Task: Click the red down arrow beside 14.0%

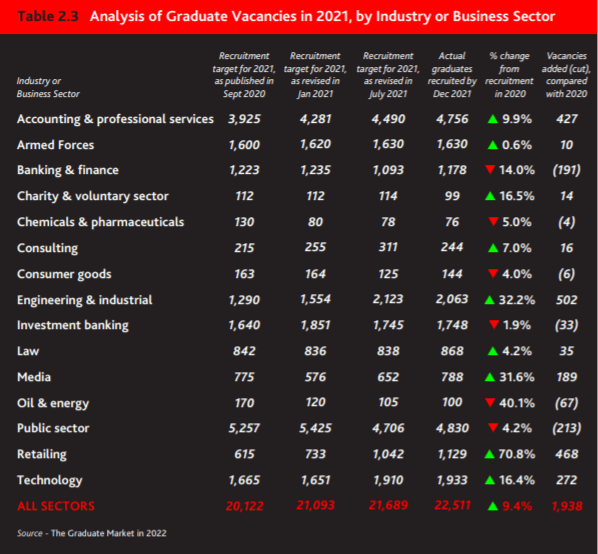Action: [x=490, y=169]
